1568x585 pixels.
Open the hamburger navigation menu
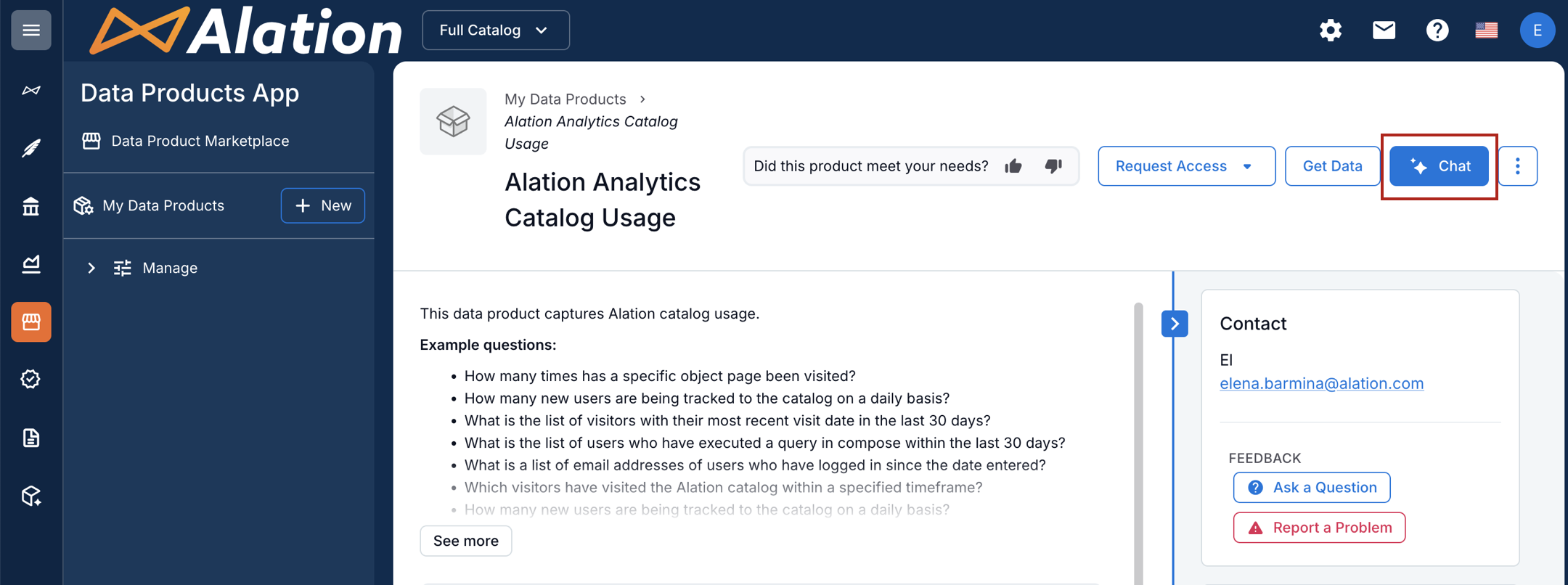tap(31, 30)
